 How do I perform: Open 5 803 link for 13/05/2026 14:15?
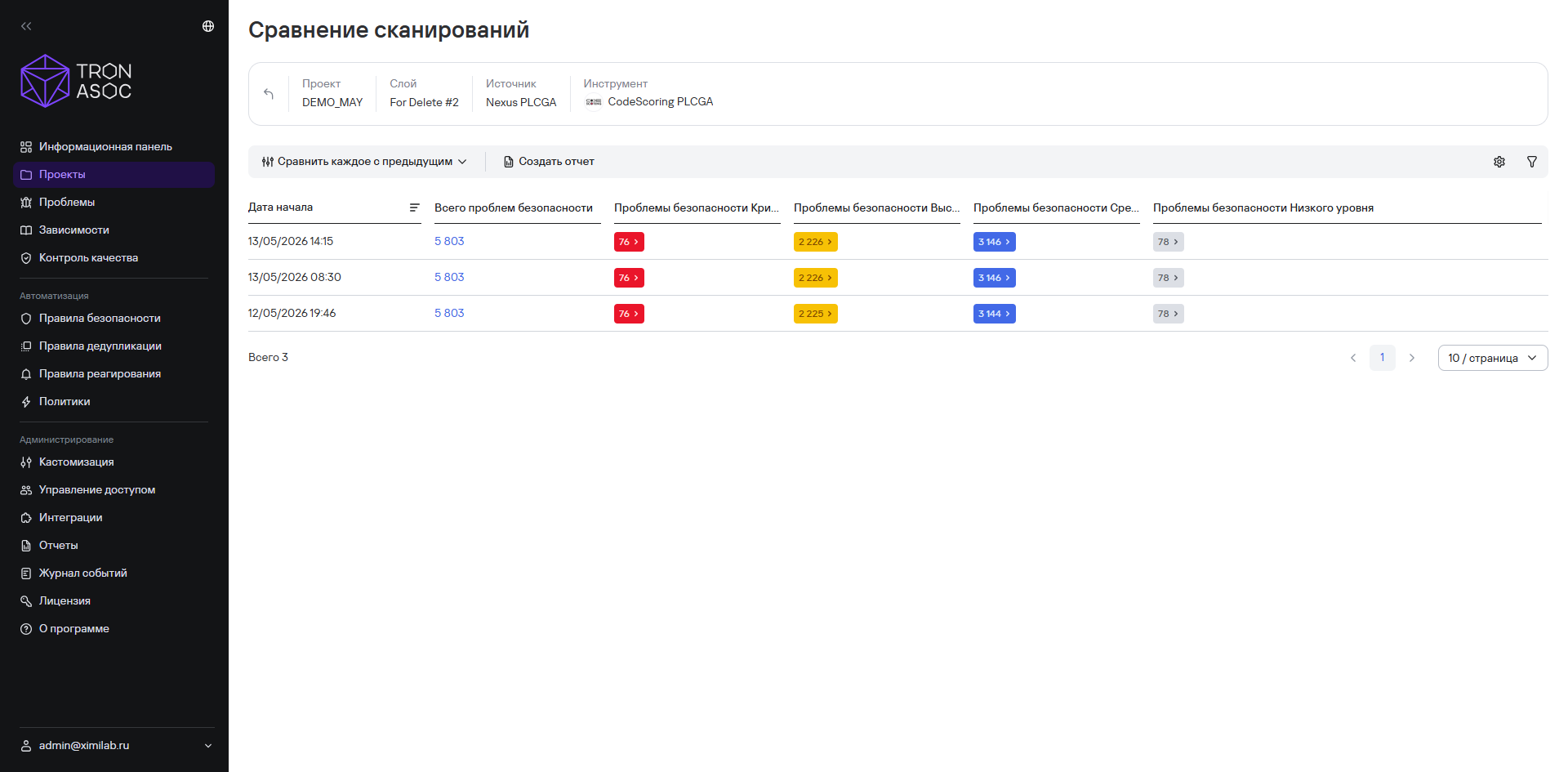(449, 242)
